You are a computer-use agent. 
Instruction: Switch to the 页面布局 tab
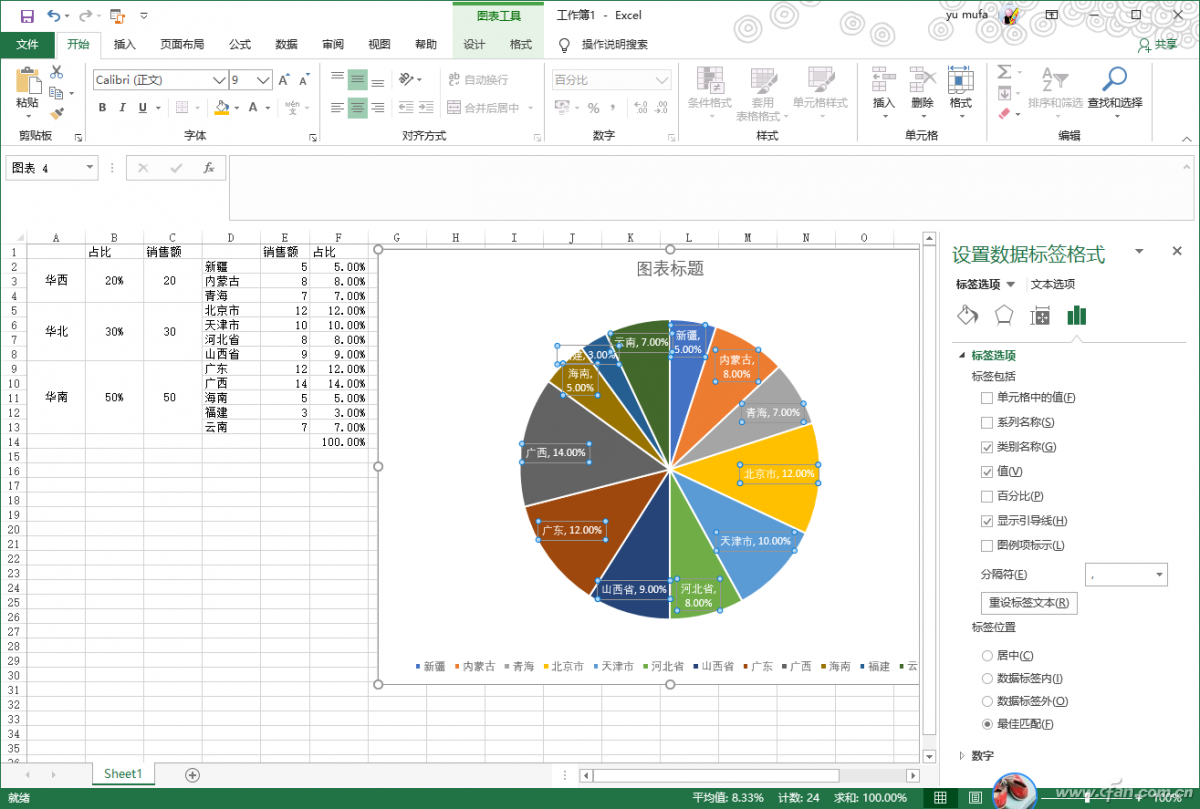pos(182,45)
